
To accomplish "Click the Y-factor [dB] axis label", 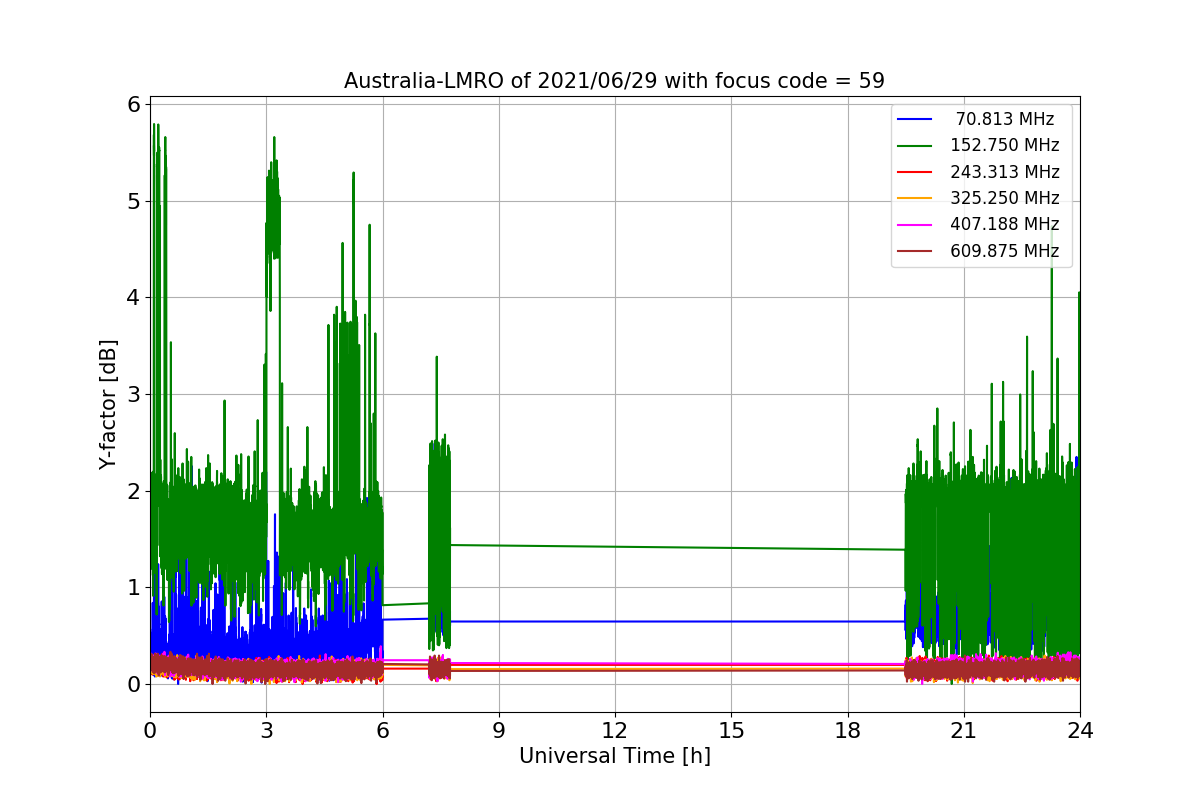I will [108, 405].
